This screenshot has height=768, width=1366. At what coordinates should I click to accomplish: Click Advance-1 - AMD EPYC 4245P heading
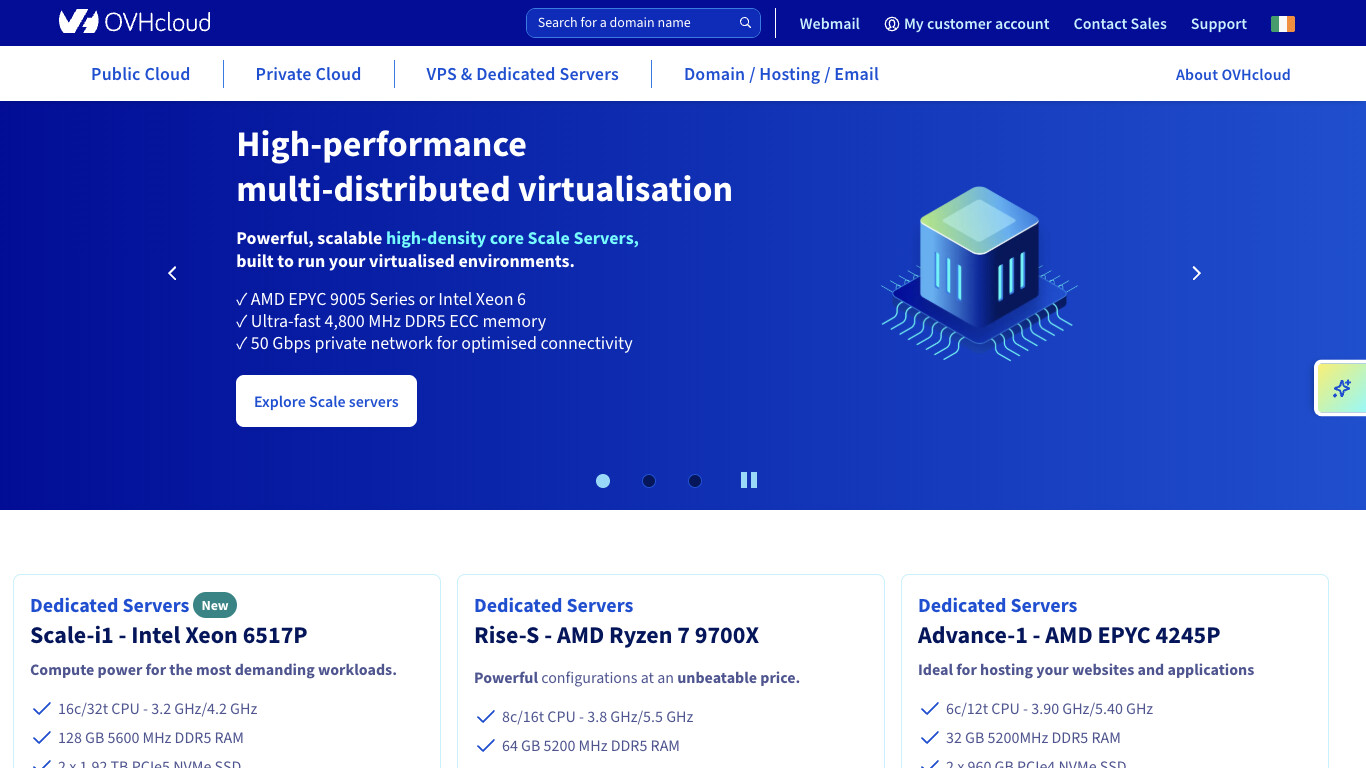pos(1069,635)
